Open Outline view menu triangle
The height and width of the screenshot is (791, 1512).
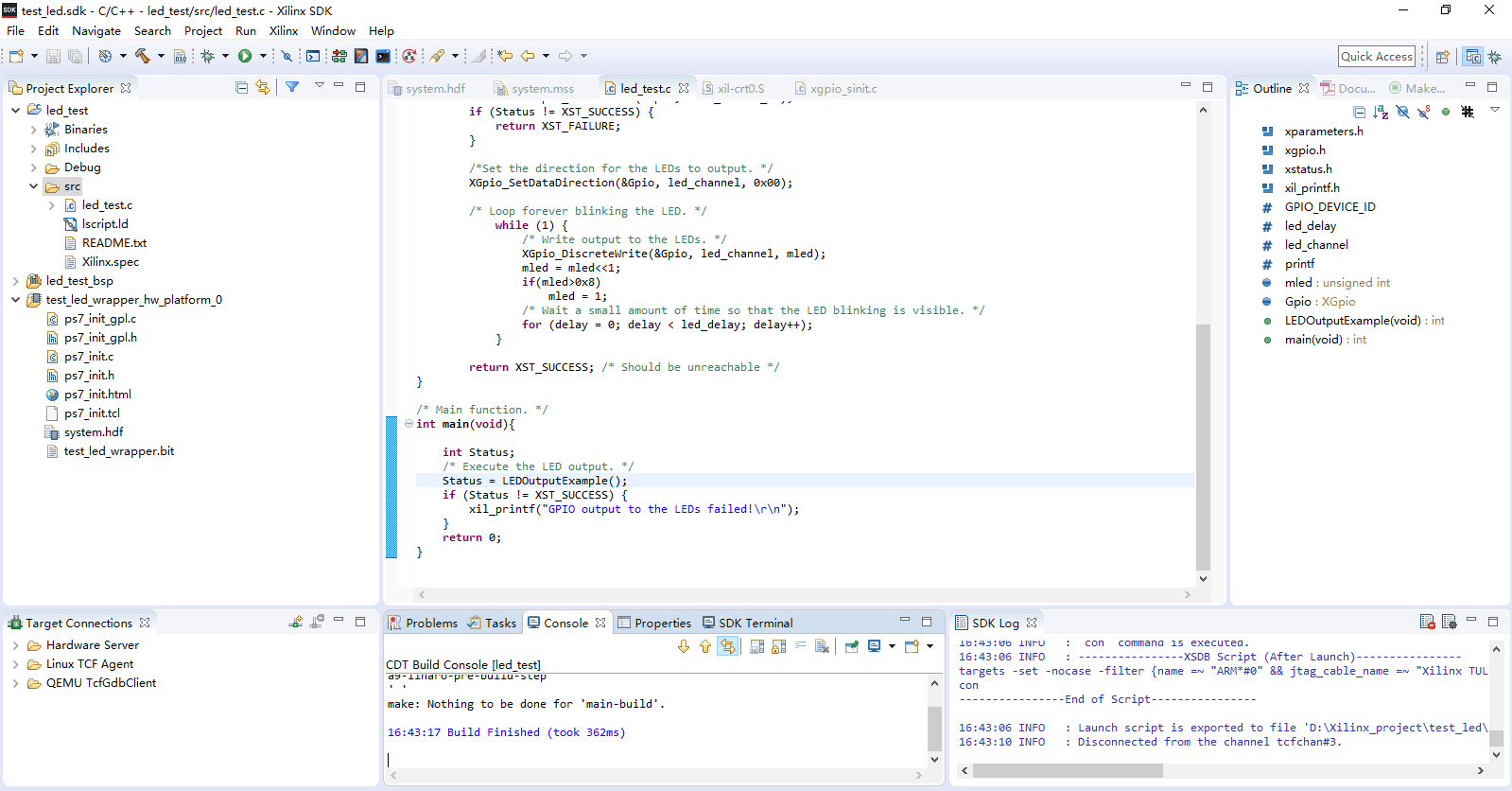1495,110
